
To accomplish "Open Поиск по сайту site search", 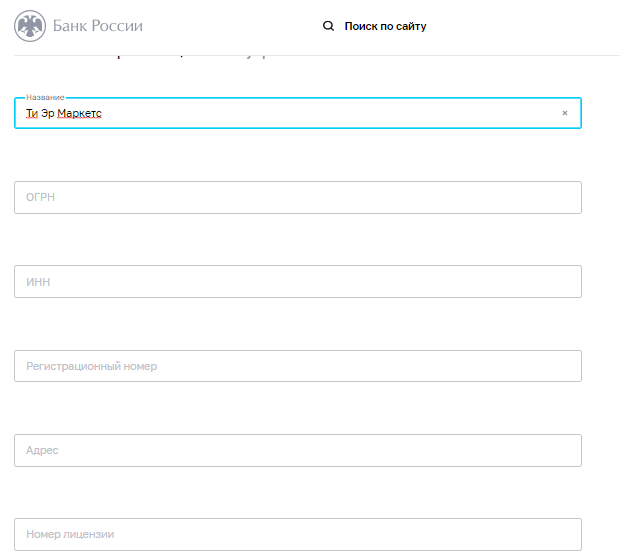I will [385, 26].
